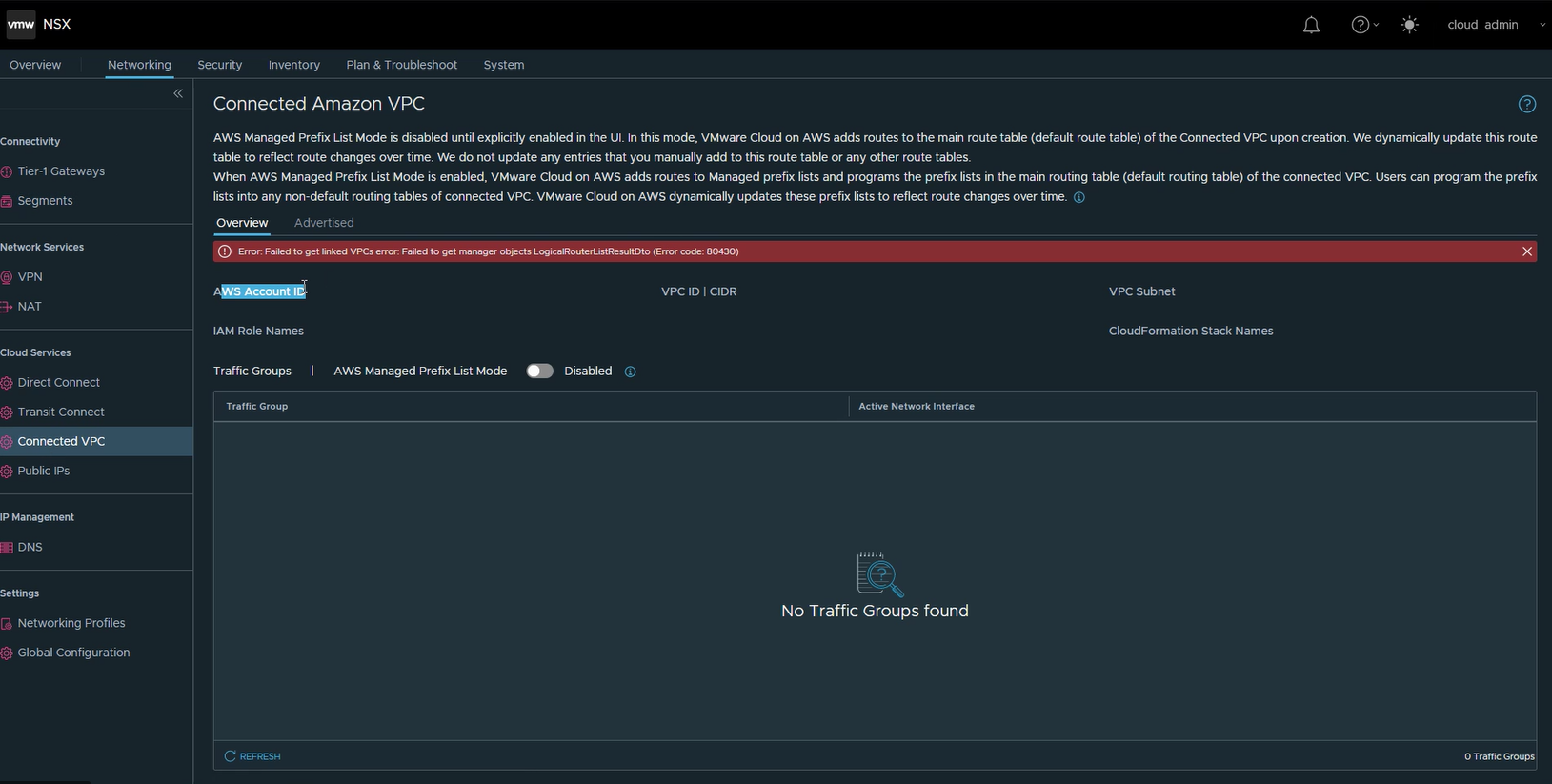
Task: Go to Transit Connect page
Action: [x=61, y=412]
